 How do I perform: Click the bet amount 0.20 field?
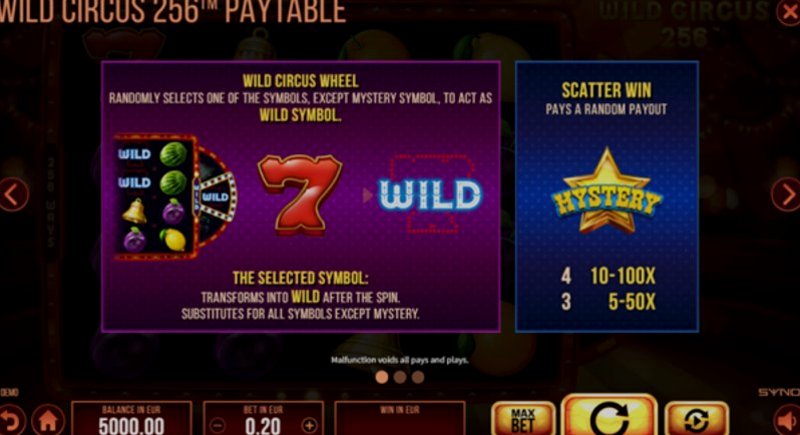click(x=263, y=419)
